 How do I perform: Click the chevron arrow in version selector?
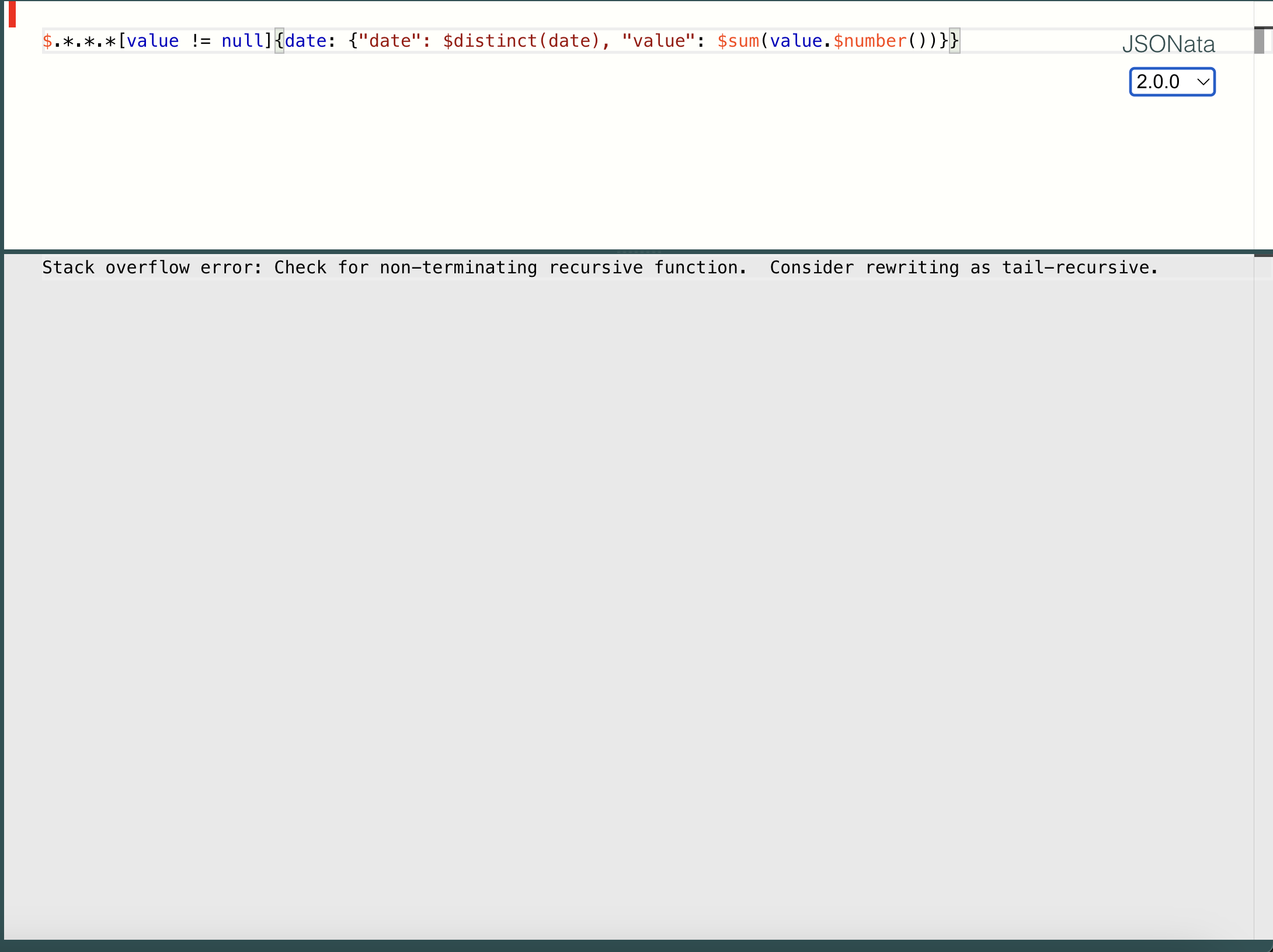point(1203,82)
